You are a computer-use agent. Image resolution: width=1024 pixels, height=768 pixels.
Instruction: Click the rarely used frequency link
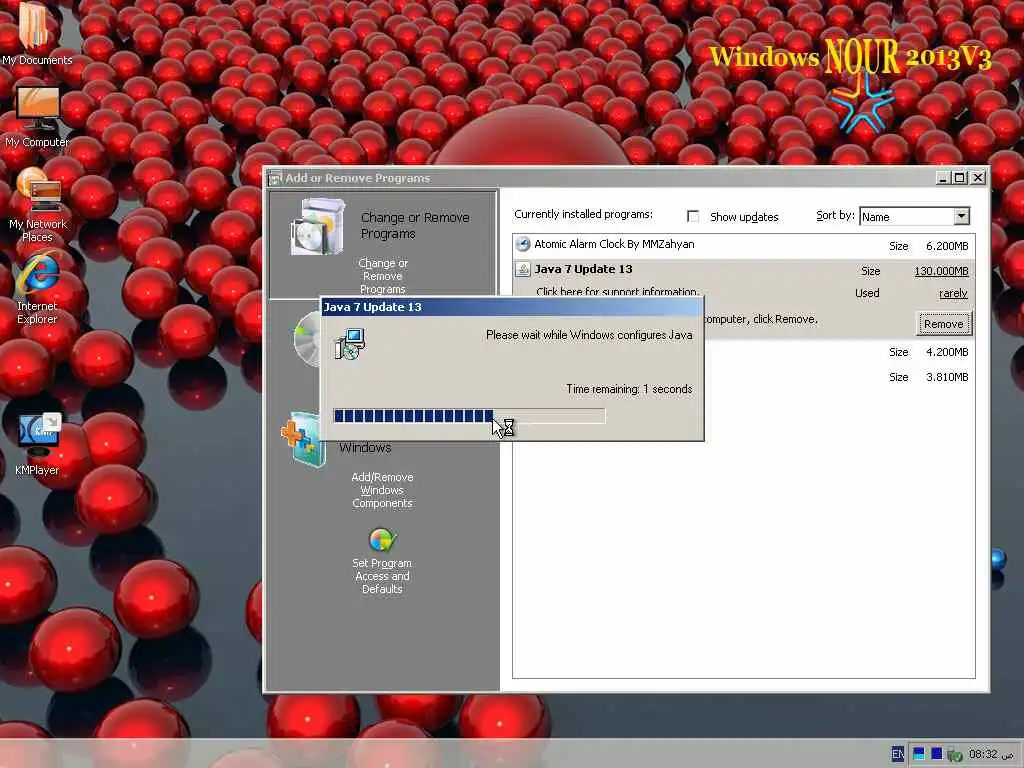(x=953, y=293)
